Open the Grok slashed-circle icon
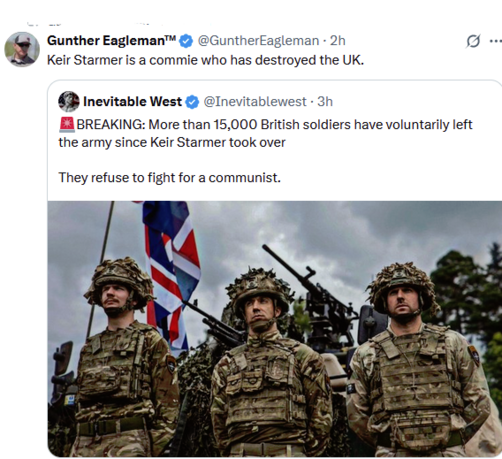This screenshot has width=502, height=459. [473, 41]
